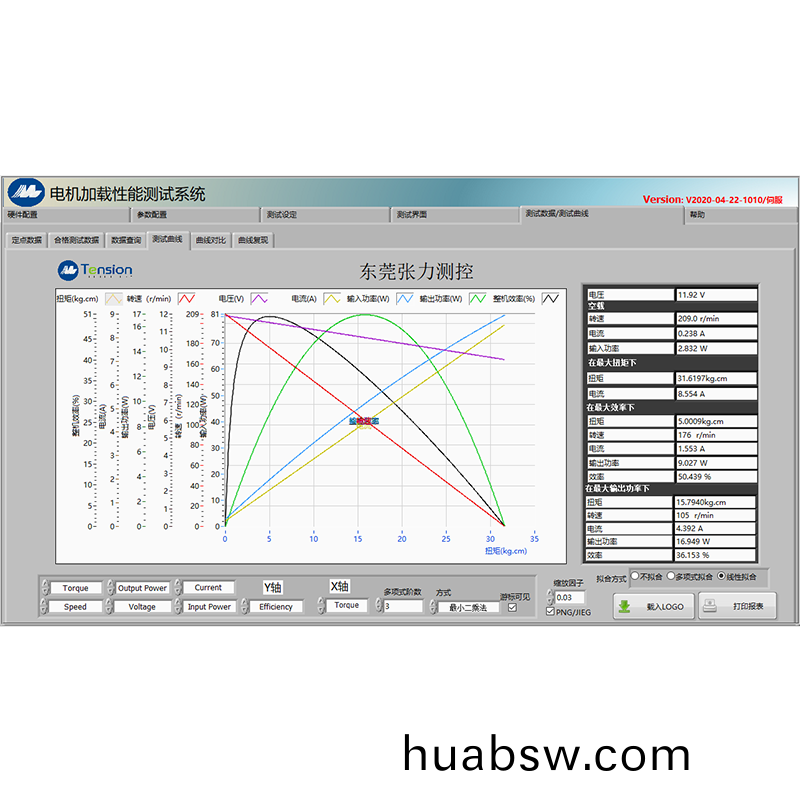Click the 缩放因子 0.03 input field
The width and height of the screenshot is (800, 800).
click(x=570, y=597)
